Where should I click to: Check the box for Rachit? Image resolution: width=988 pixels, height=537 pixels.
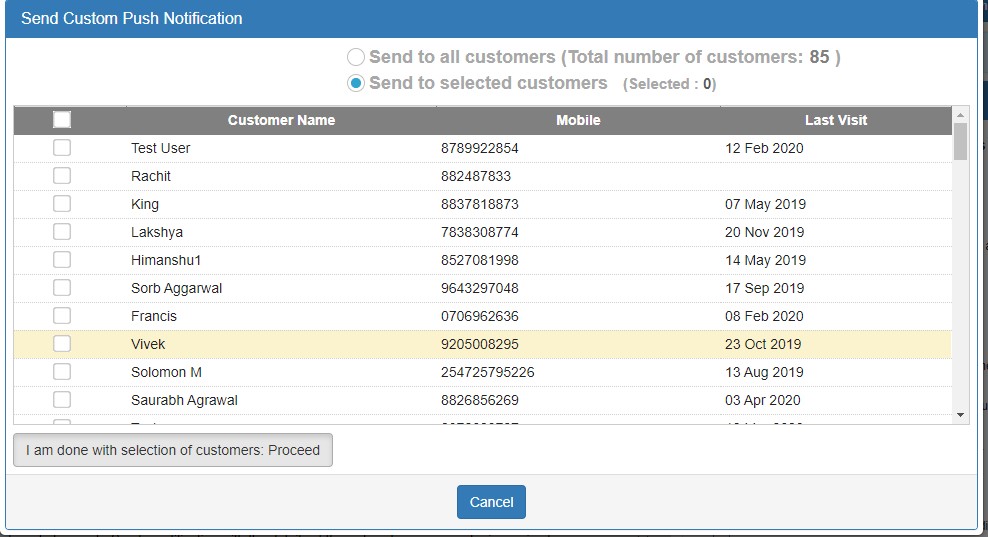[x=62, y=175]
